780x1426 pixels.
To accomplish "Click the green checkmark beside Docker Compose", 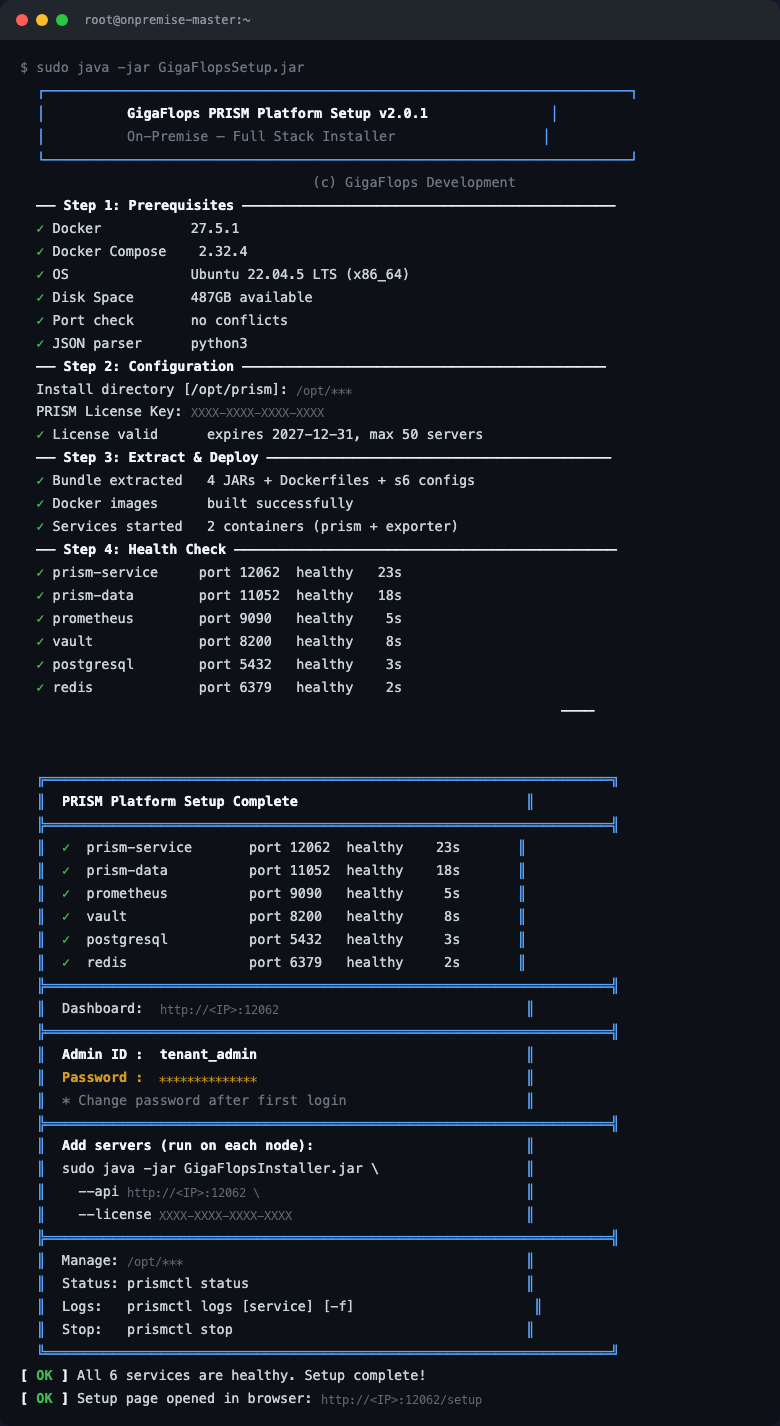I will [x=40, y=251].
